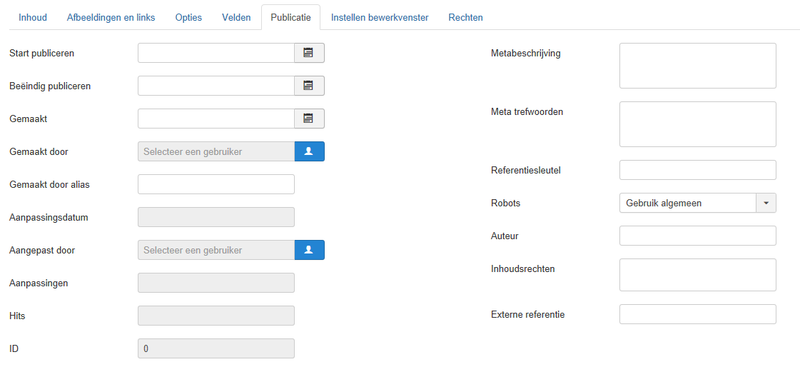Open the Afbeeldingen en links tab
This screenshot has width=800, height=372.
[111, 17]
